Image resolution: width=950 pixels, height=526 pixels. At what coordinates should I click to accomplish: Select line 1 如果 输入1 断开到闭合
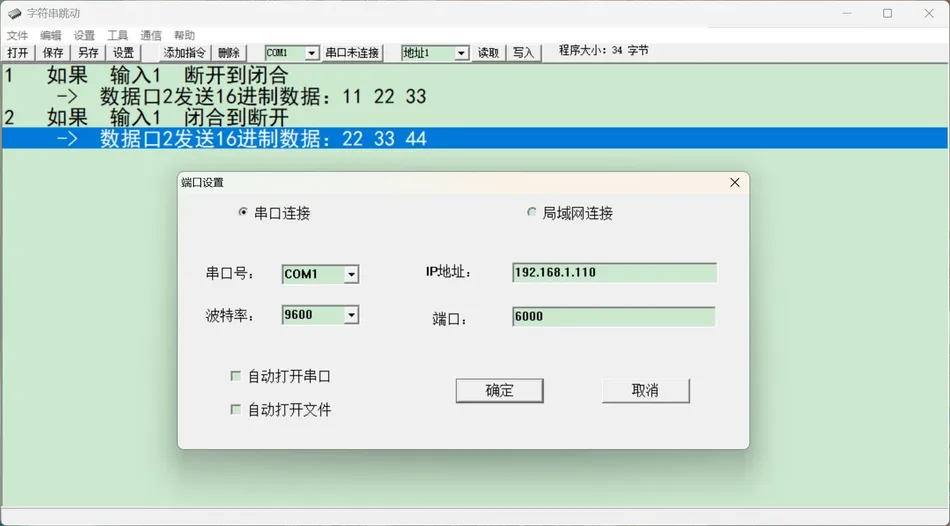coord(475,75)
